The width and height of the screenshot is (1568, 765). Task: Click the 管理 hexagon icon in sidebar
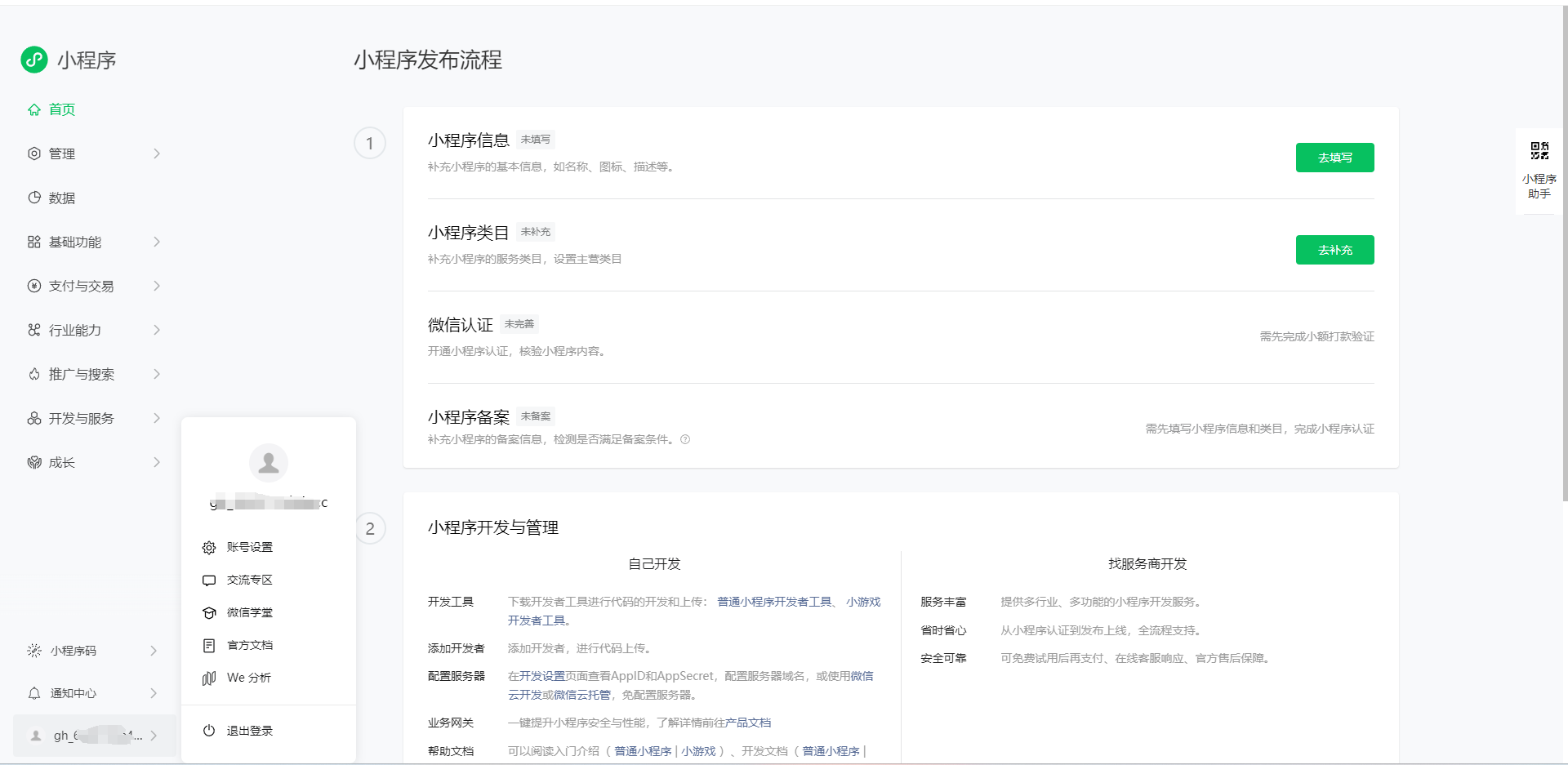(34, 153)
